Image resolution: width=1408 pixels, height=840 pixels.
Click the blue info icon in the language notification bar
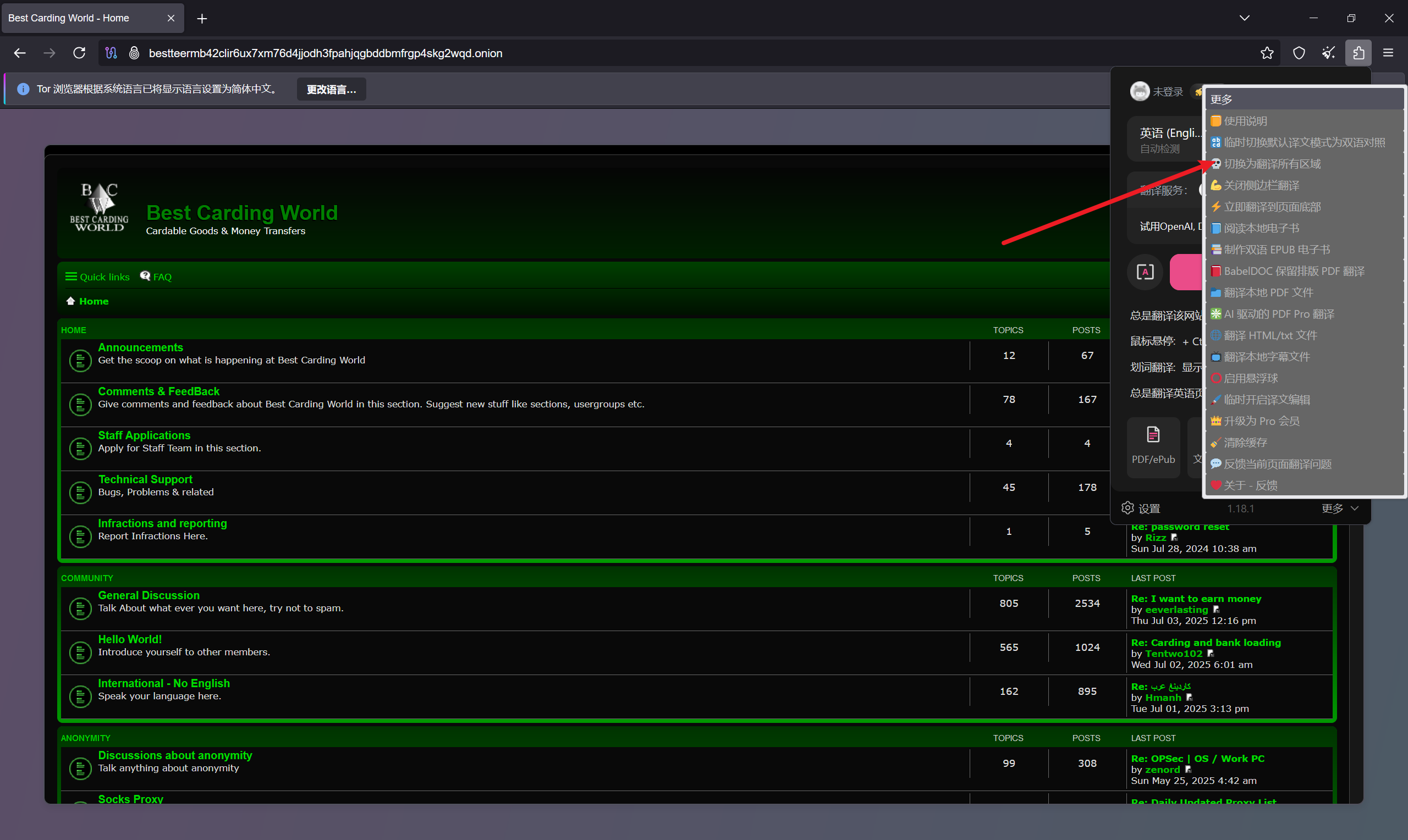pos(23,89)
